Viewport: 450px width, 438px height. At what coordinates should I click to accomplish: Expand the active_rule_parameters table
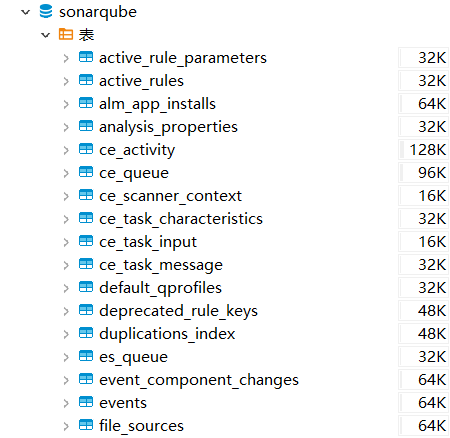[66, 58]
